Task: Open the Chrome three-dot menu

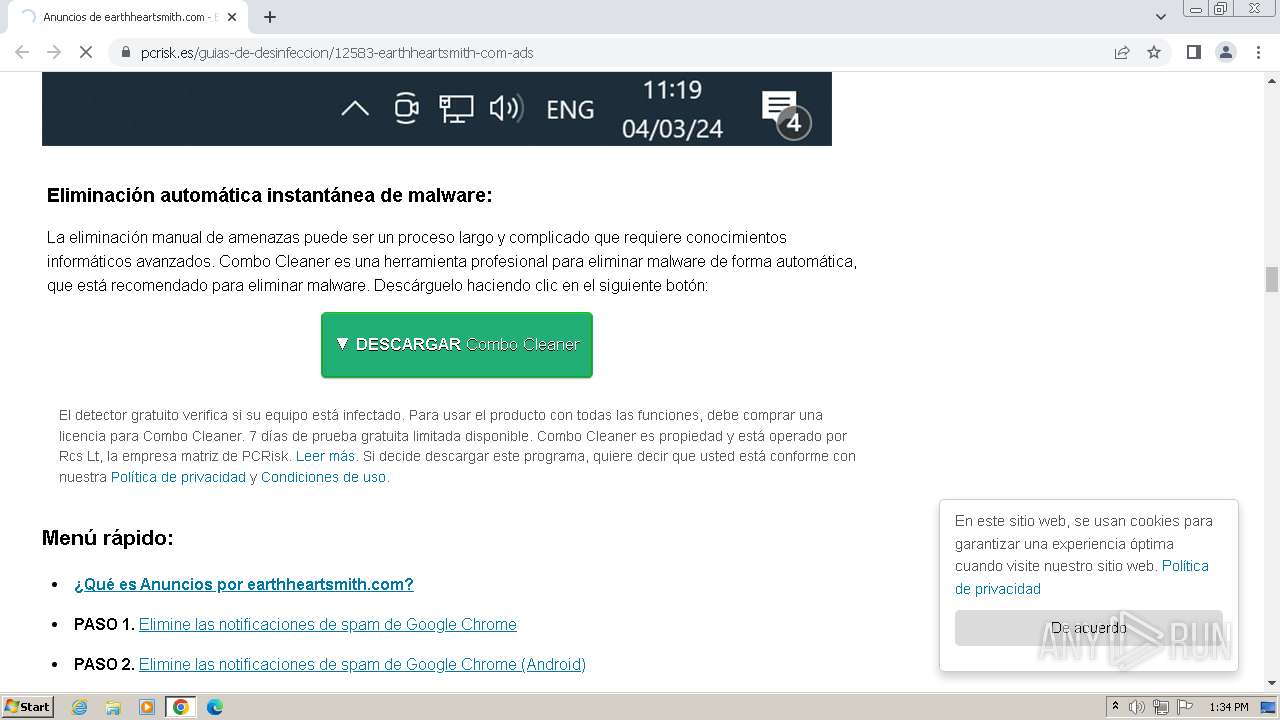Action: tap(1258, 52)
